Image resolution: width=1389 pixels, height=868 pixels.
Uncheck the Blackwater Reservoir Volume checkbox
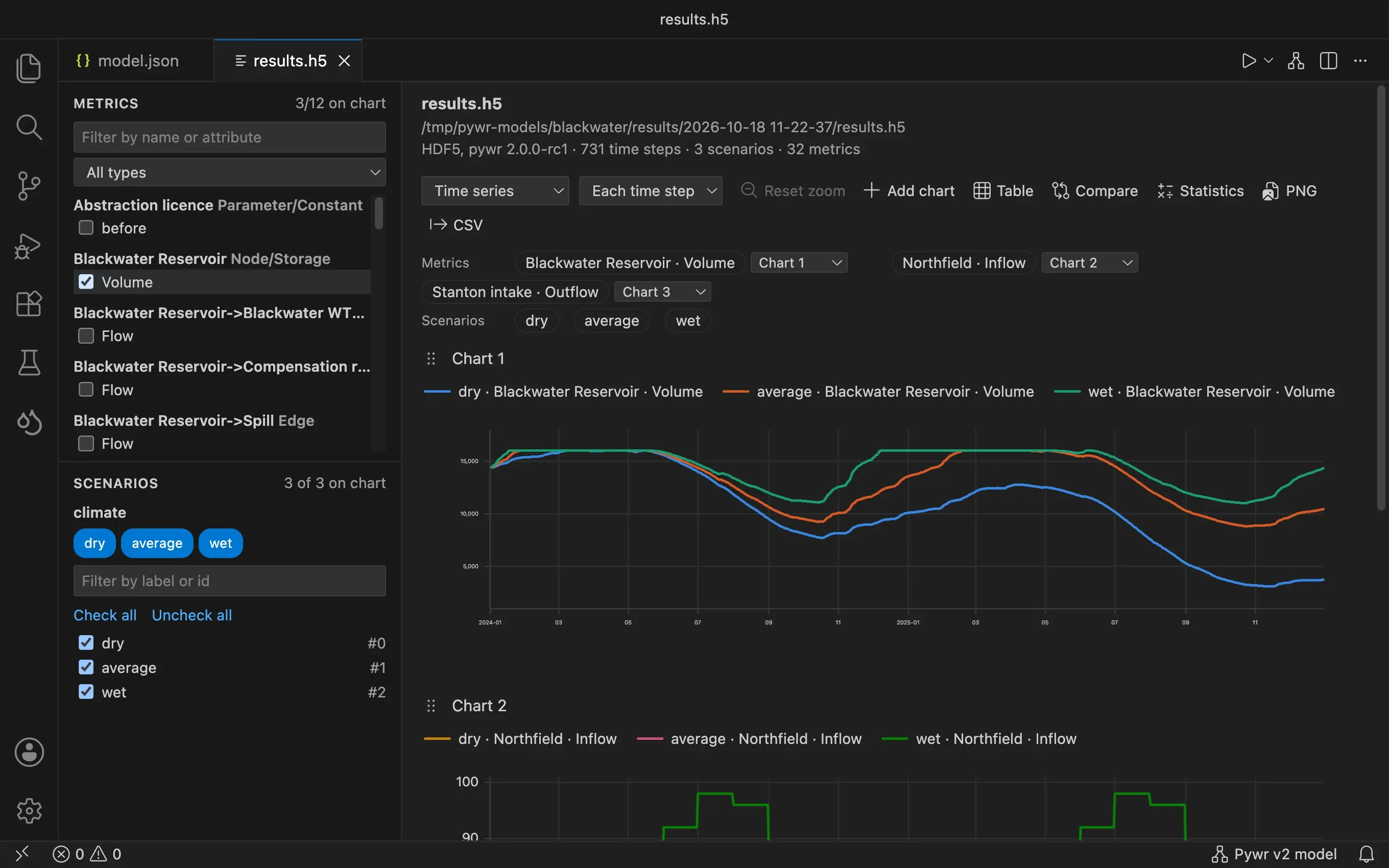tap(86, 282)
